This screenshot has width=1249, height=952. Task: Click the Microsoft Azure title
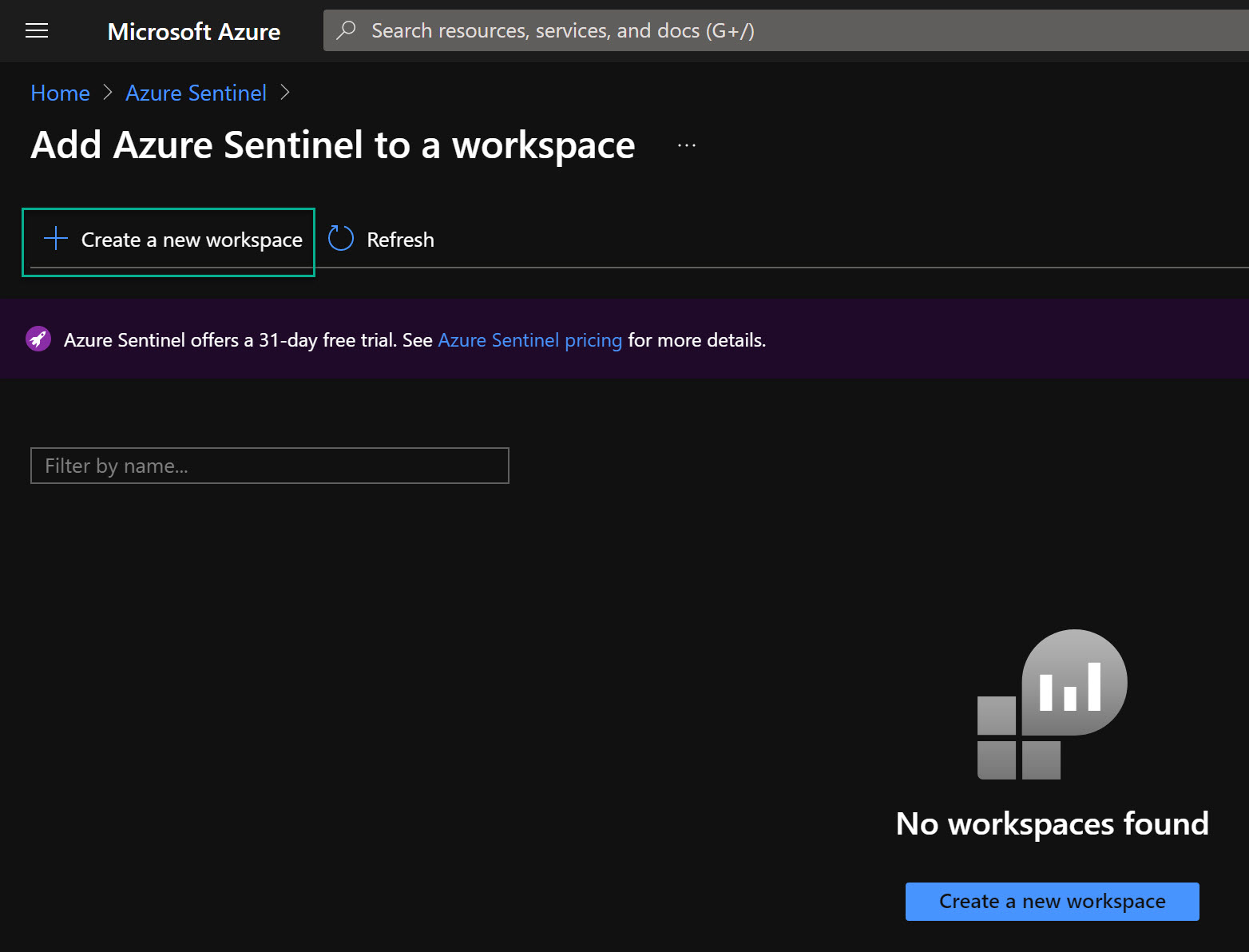pos(194,31)
